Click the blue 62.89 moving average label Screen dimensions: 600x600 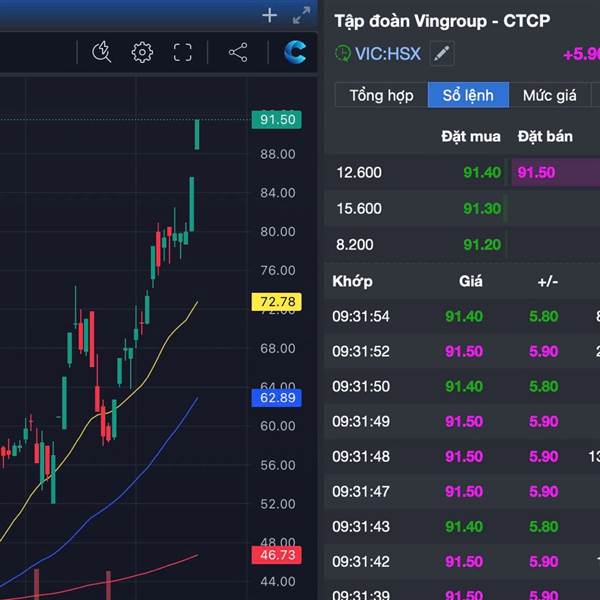[x=277, y=398]
